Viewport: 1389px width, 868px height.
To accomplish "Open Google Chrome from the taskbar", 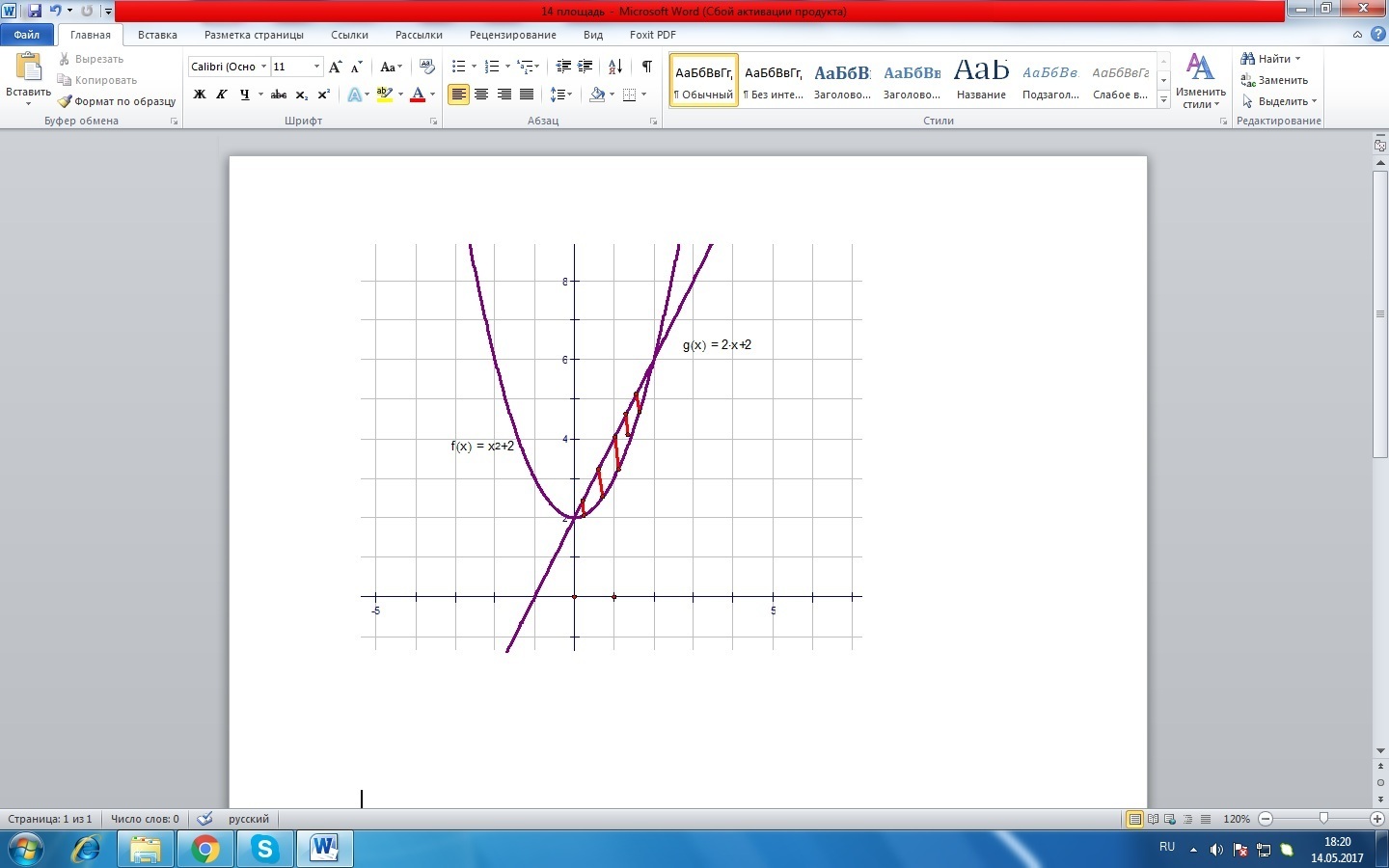I will pyautogui.click(x=204, y=849).
